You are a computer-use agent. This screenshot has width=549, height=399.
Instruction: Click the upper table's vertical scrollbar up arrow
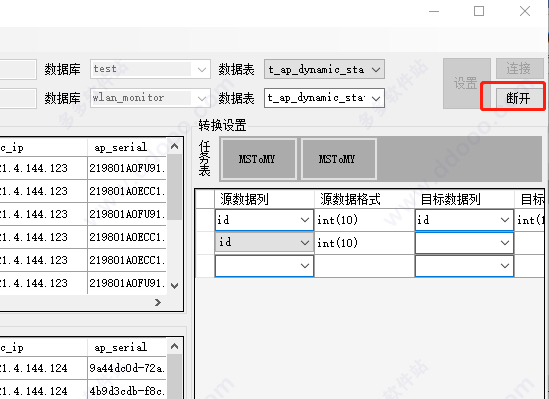[x=174, y=146]
